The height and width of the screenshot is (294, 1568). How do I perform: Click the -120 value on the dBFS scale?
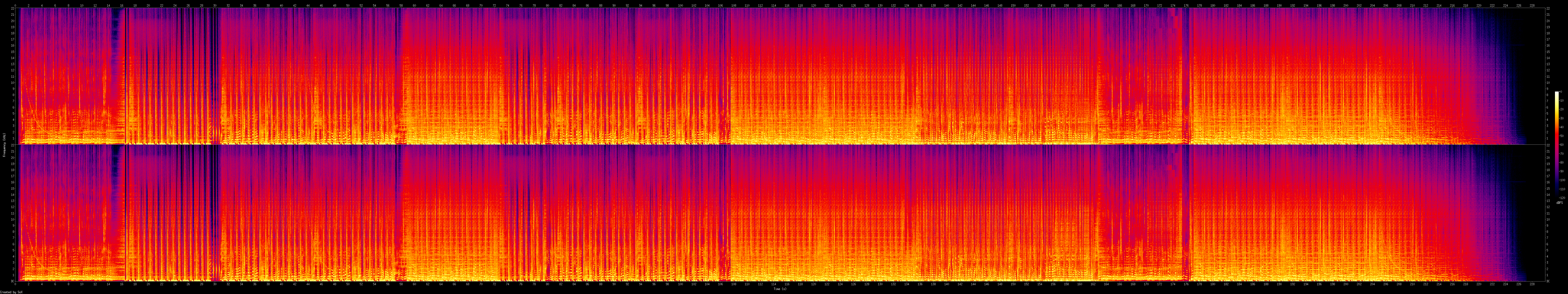click(x=1561, y=198)
